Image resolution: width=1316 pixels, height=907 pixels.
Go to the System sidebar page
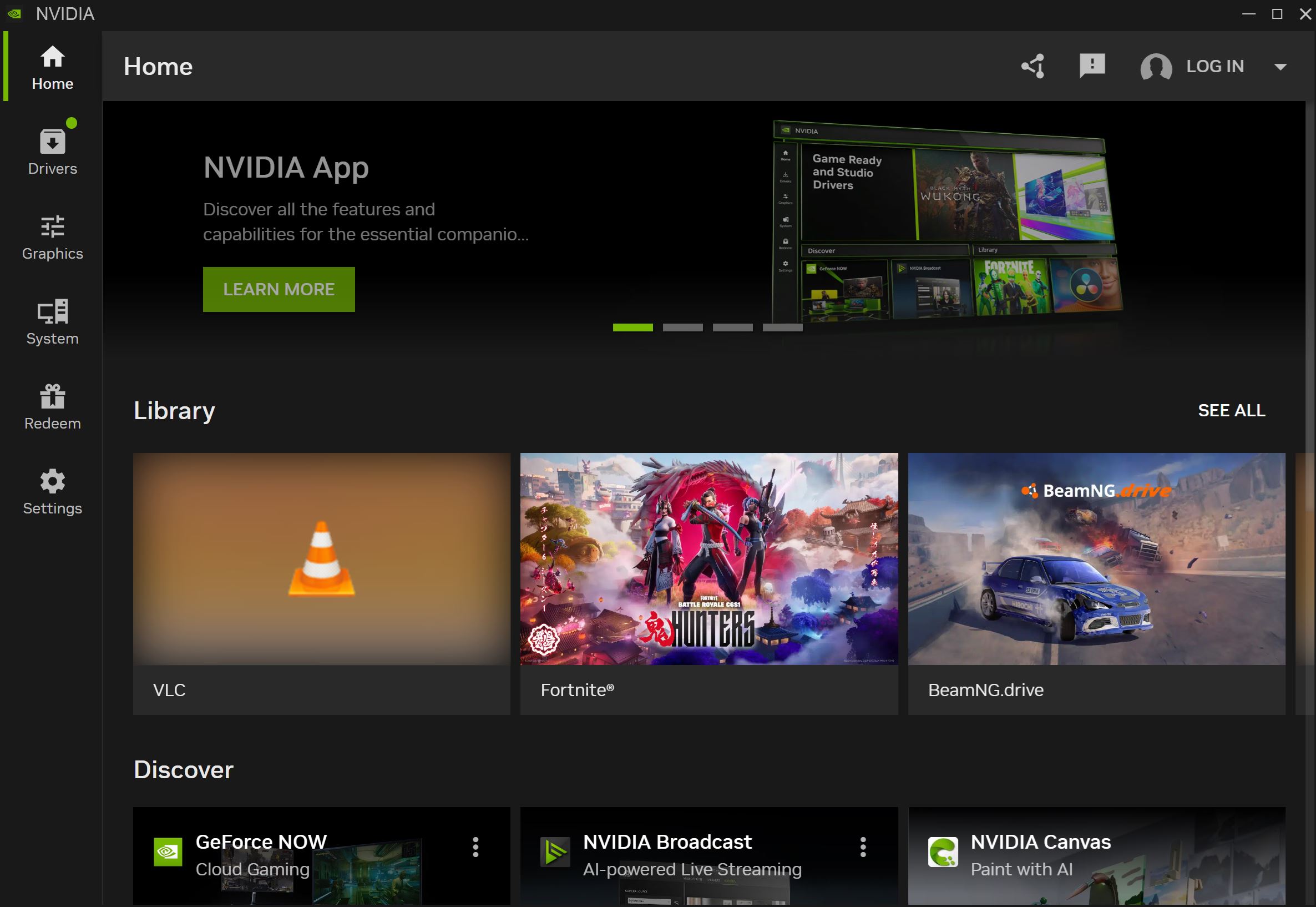pyautogui.click(x=52, y=321)
